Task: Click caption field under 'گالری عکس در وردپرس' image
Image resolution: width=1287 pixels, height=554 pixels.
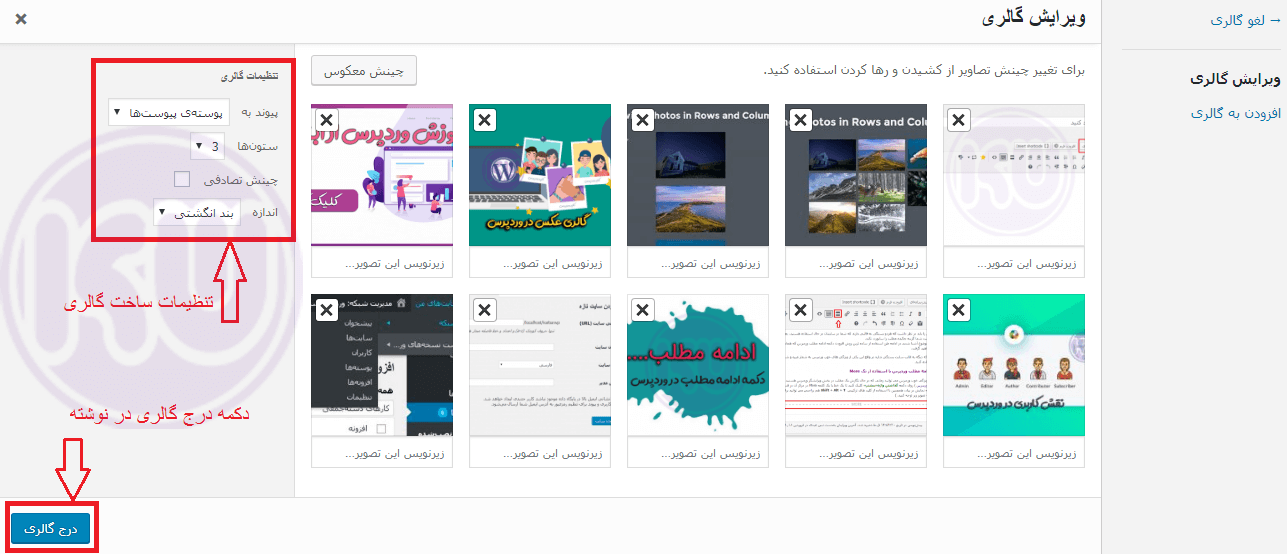Action: click(540, 263)
